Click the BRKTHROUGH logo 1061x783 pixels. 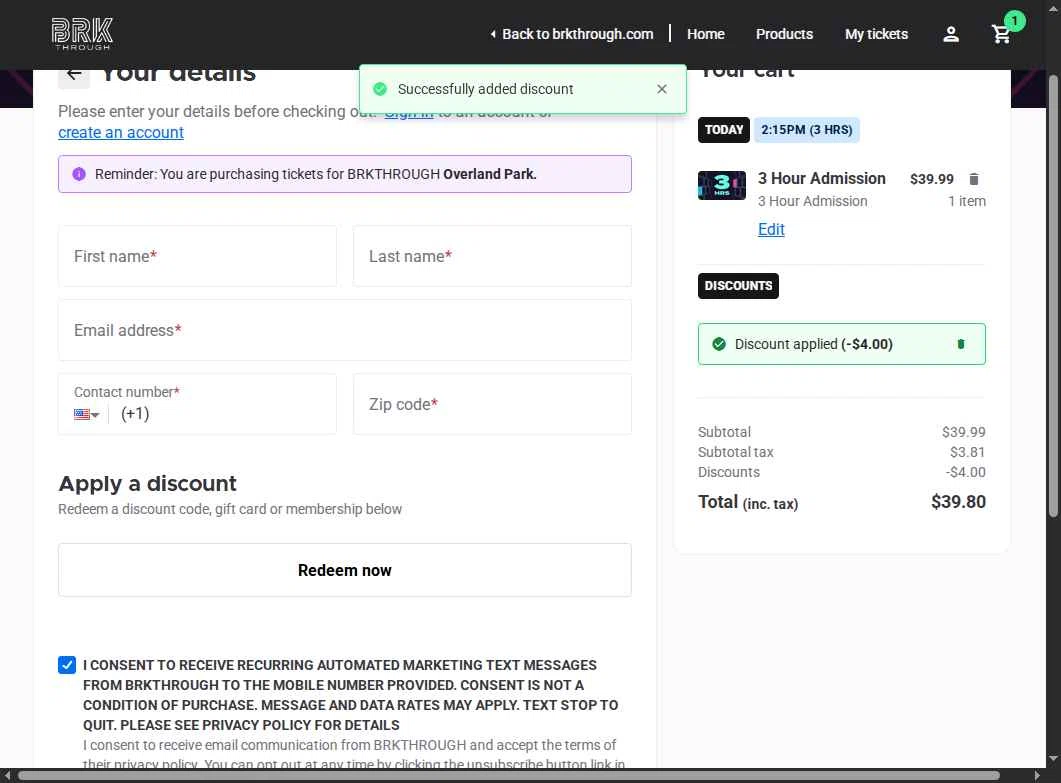click(82, 34)
